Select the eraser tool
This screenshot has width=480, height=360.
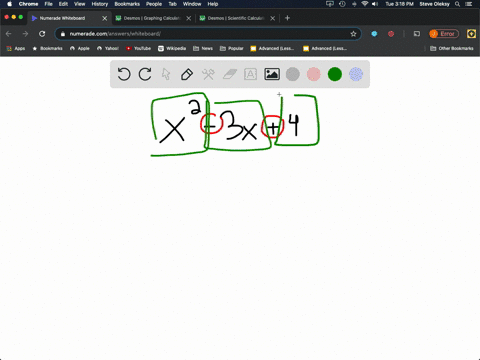[x=229, y=74]
